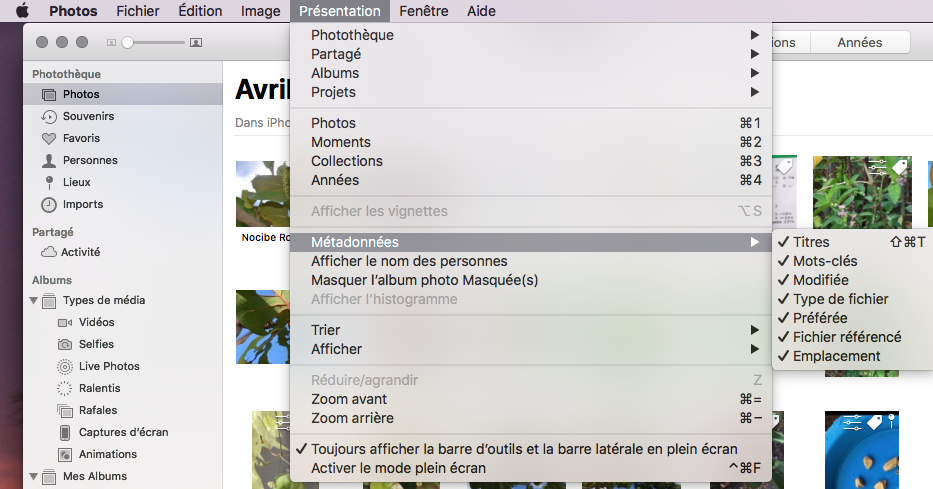Open the Apple menu
The height and width of the screenshot is (489, 933).
coord(22,11)
